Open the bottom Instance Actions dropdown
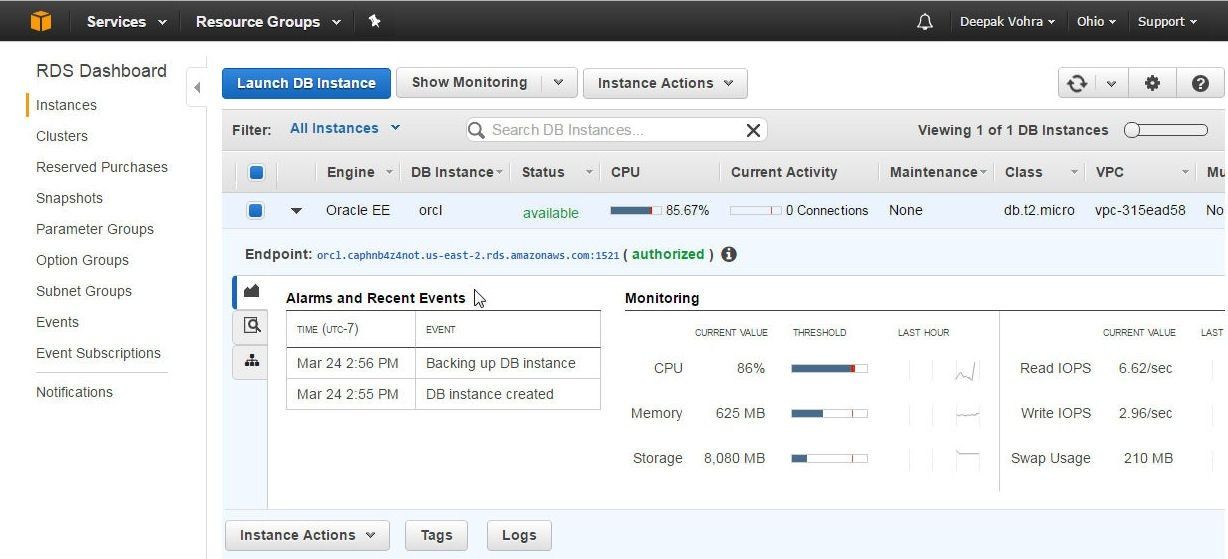1228x559 pixels. 307,535
